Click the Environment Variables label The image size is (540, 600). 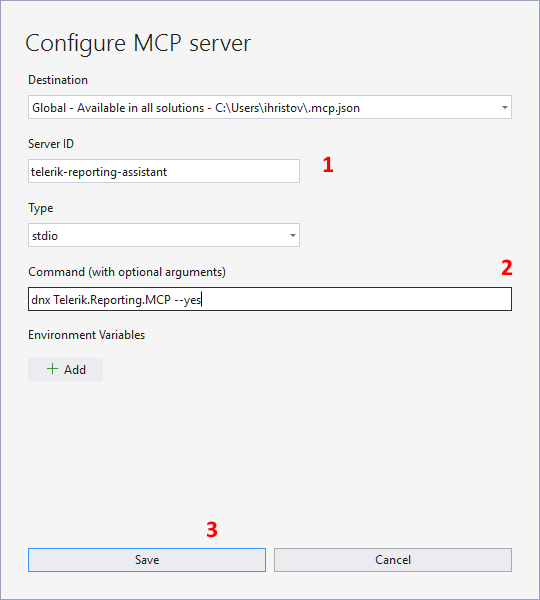86,335
